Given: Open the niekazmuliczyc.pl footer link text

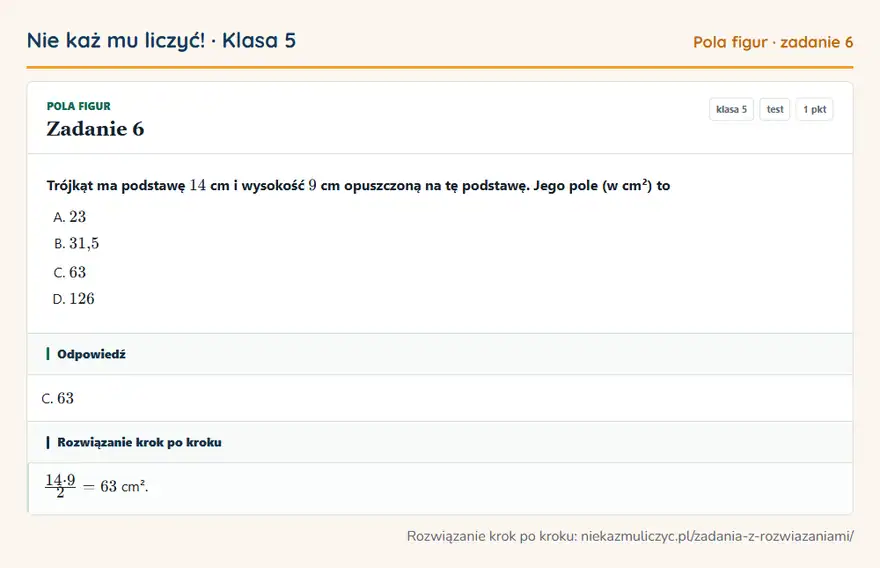Looking at the screenshot, I should click(717, 536).
